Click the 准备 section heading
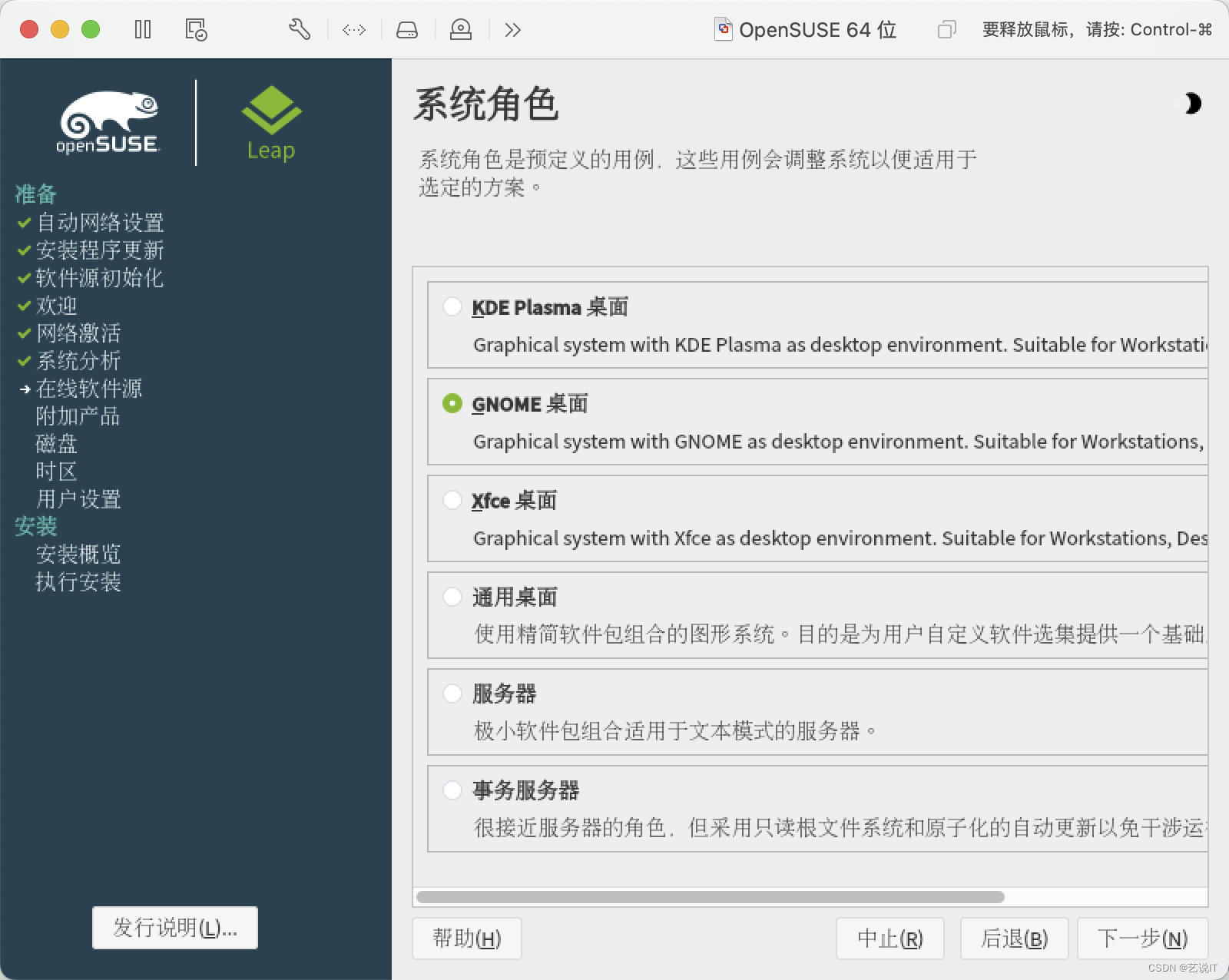Image resolution: width=1229 pixels, height=980 pixels. [35, 194]
